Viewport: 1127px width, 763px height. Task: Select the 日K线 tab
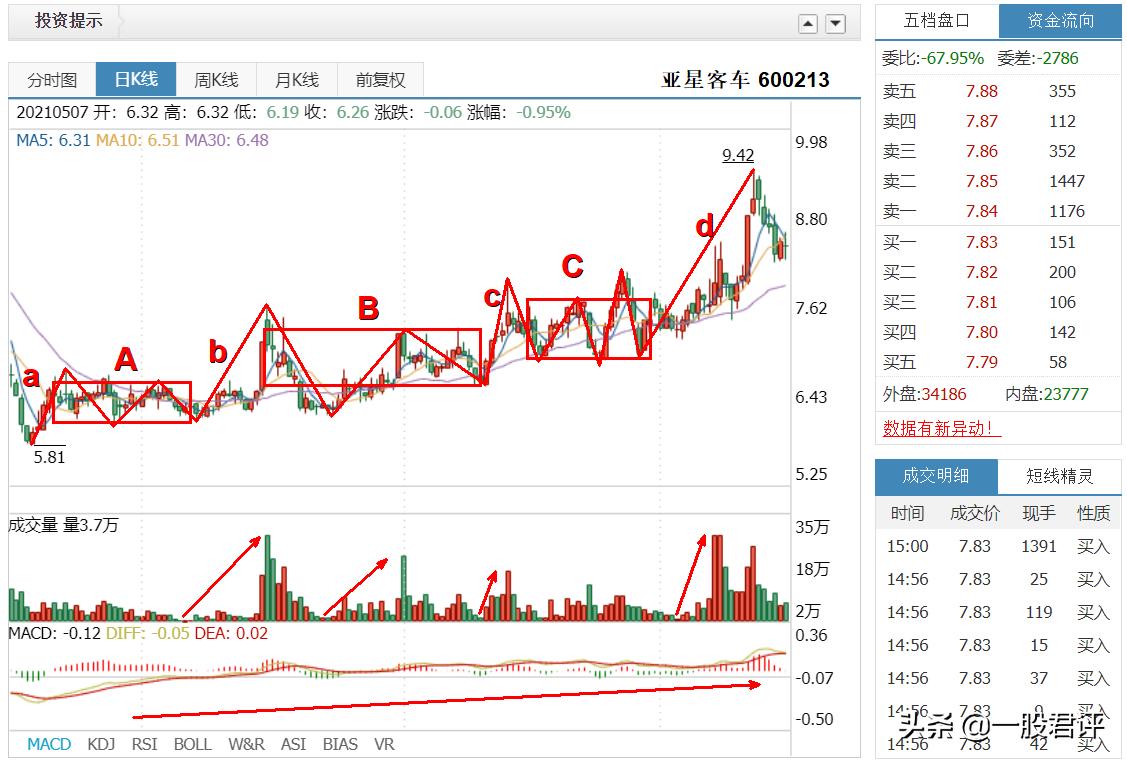(136, 79)
